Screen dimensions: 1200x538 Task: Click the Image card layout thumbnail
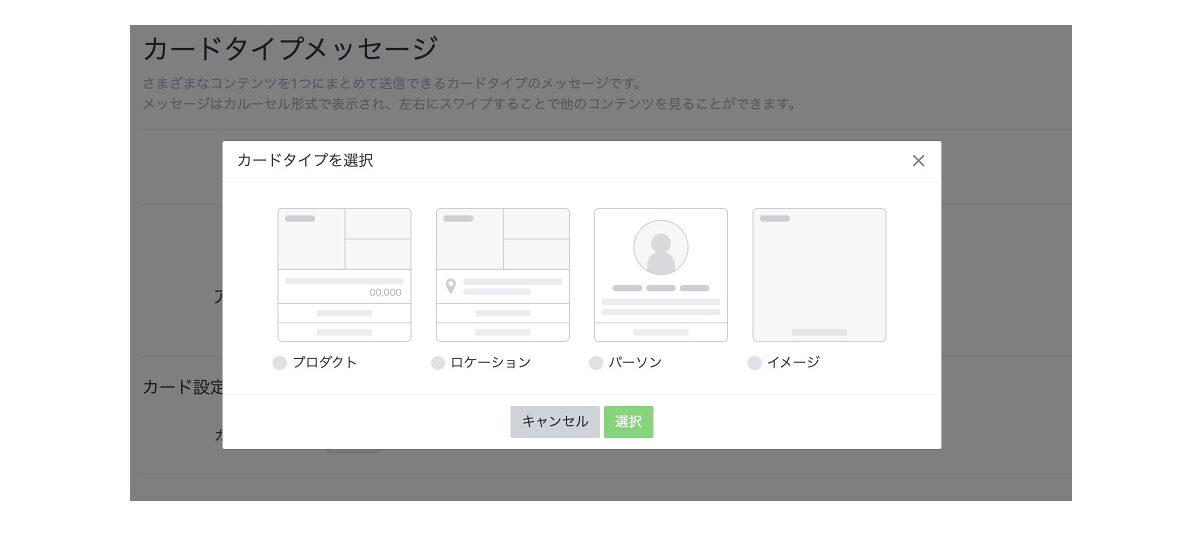pyautogui.click(x=819, y=274)
